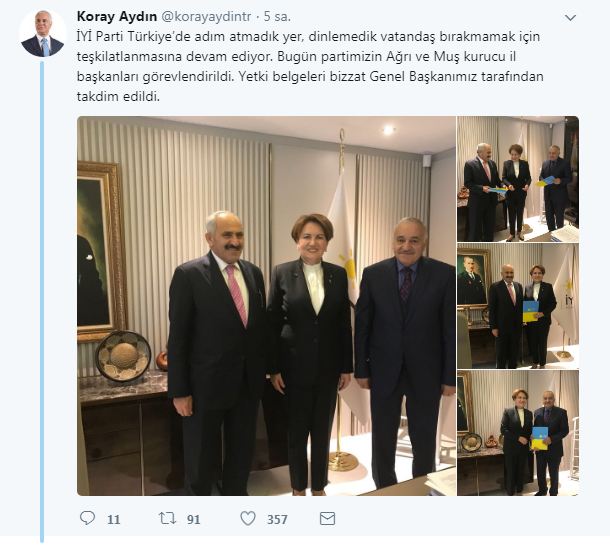Click the like count 357
The height and width of the screenshot is (548, 610).
(x=277, y=520)
